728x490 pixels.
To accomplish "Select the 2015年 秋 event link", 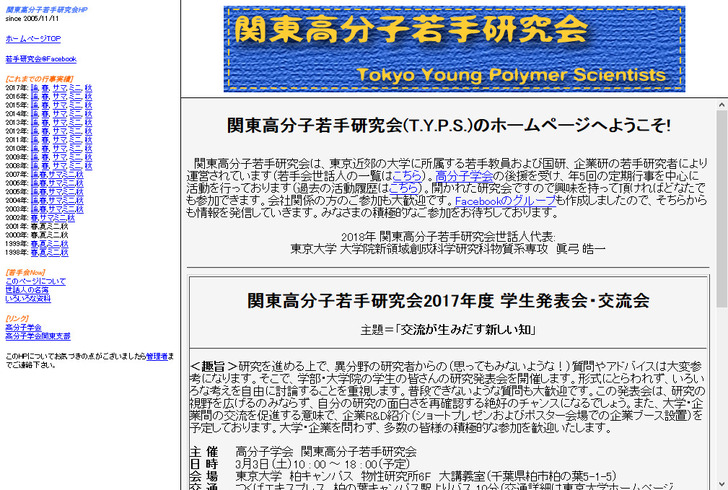I will [88, 105].
